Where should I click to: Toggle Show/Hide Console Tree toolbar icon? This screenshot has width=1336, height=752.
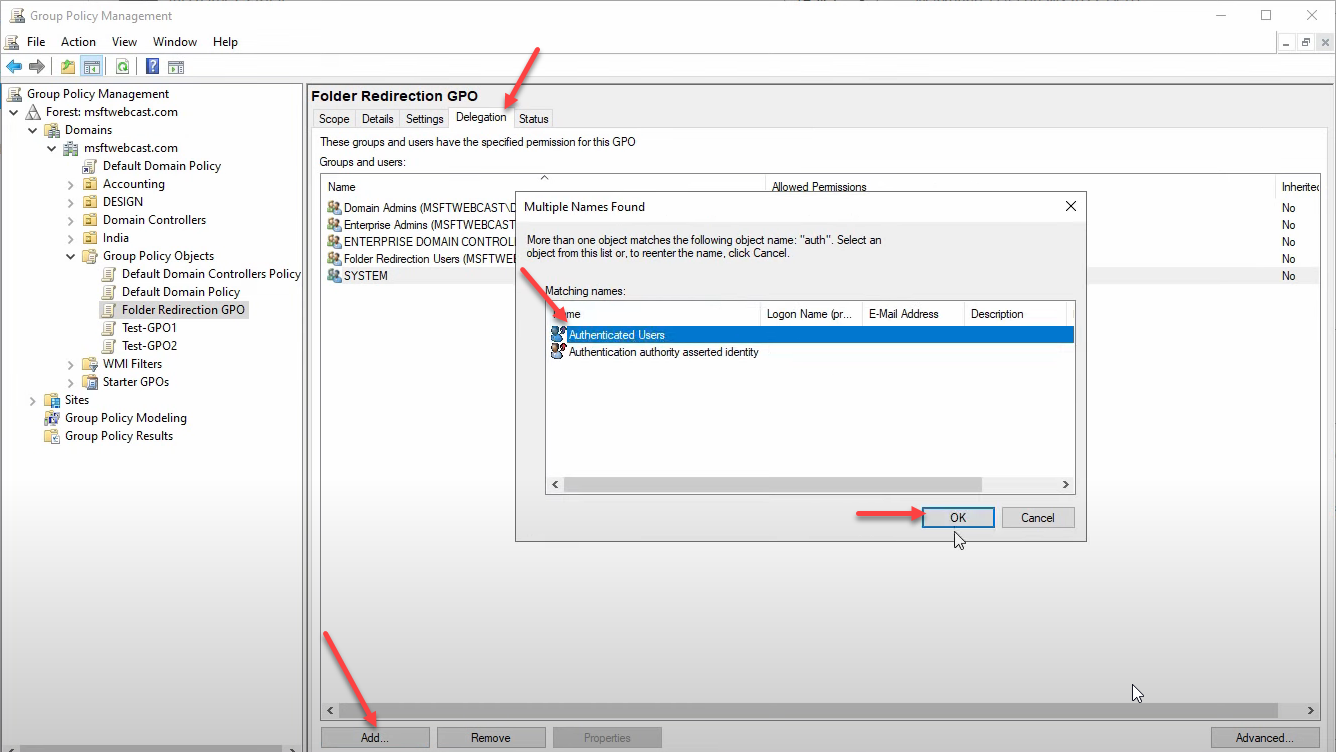pos(91,67)
